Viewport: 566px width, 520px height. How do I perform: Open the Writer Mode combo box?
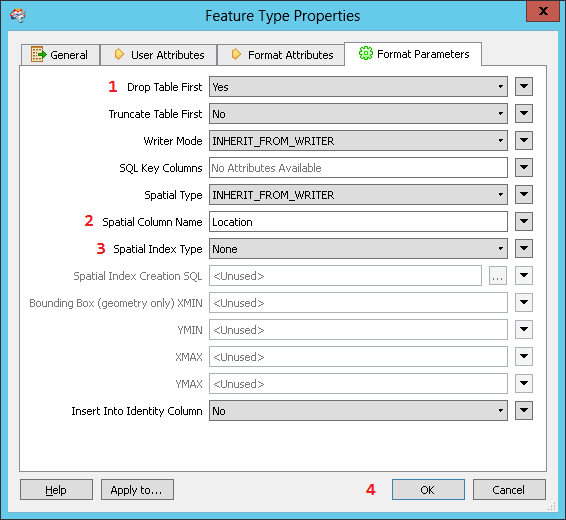[x=358, y=141]
